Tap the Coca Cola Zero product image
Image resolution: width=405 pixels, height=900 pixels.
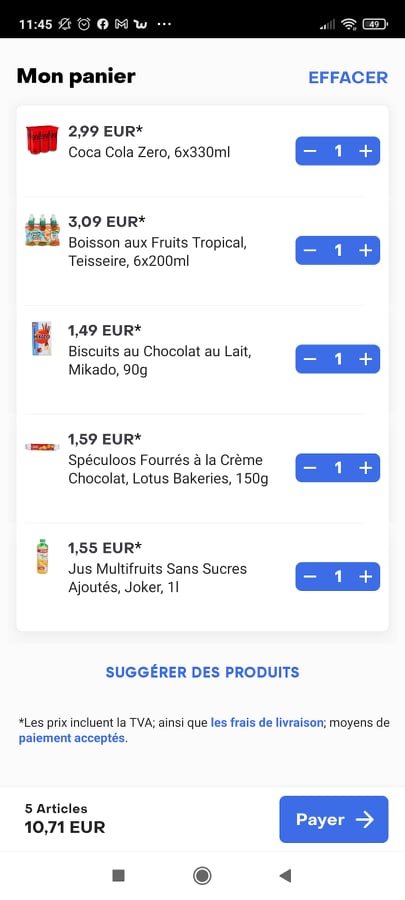(42, 139)
